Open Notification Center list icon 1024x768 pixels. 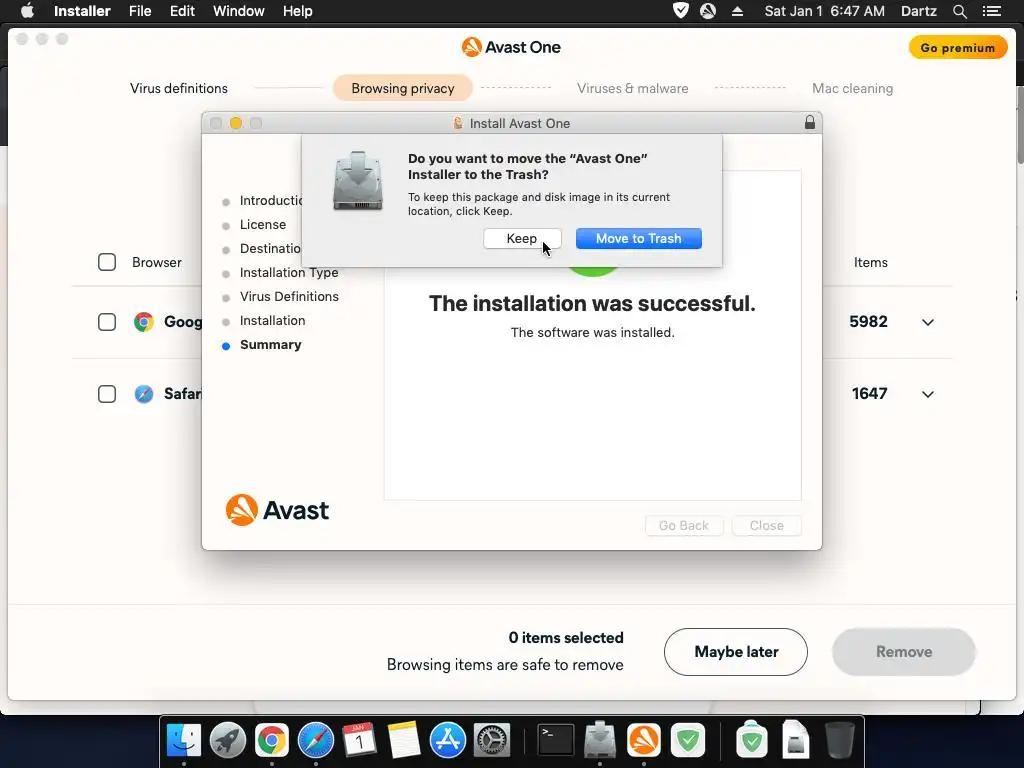tap(991, 11)
